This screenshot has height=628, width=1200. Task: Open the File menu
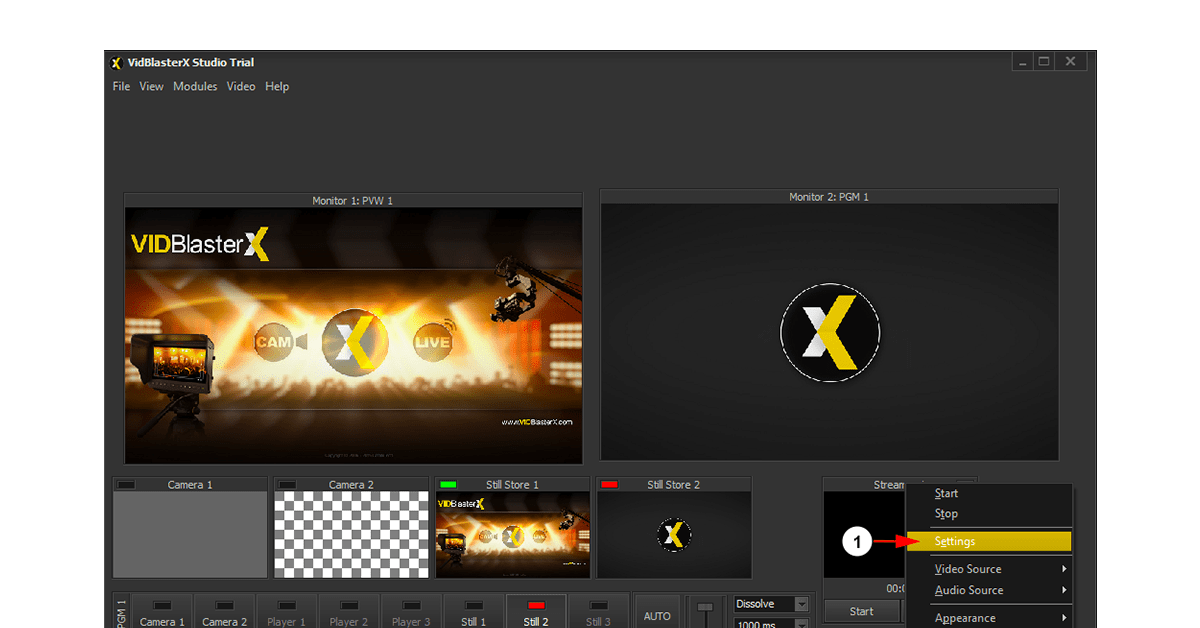tap(121, 86)
